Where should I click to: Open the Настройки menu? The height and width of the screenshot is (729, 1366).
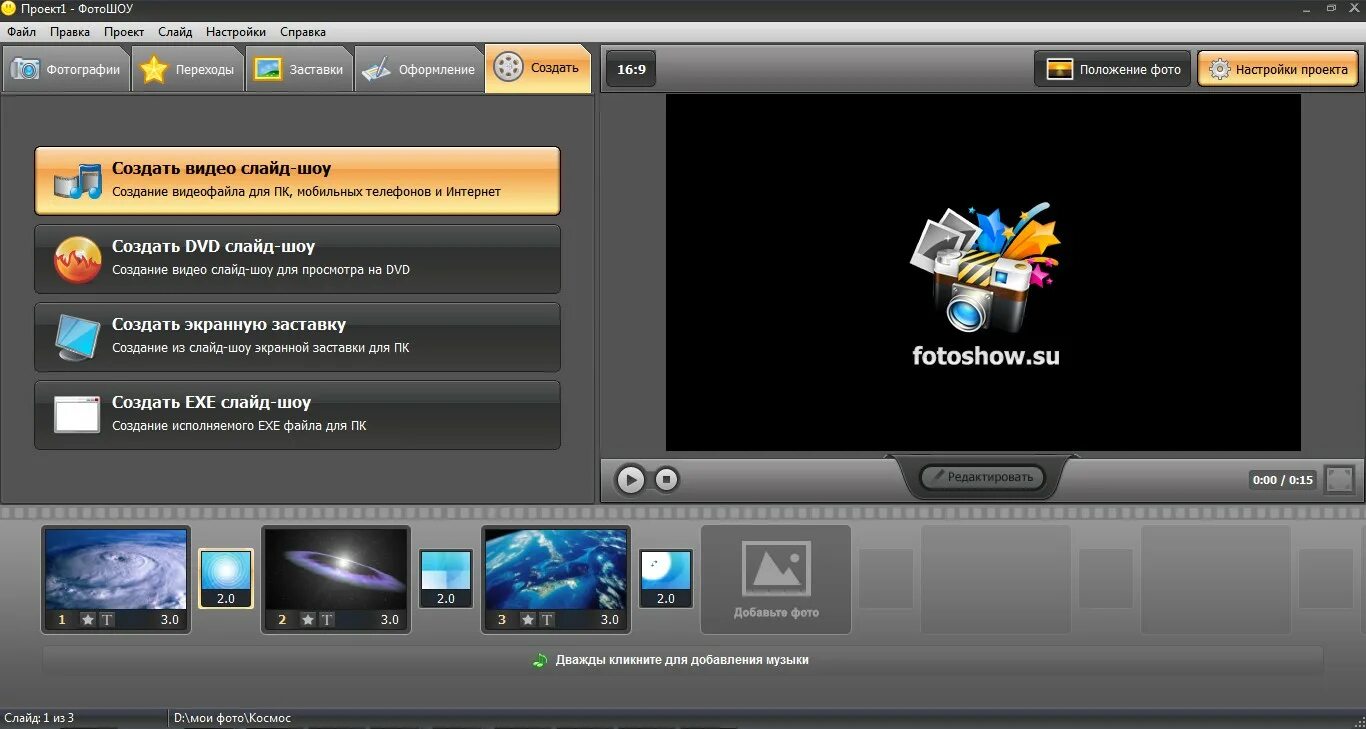coord(236,32)
